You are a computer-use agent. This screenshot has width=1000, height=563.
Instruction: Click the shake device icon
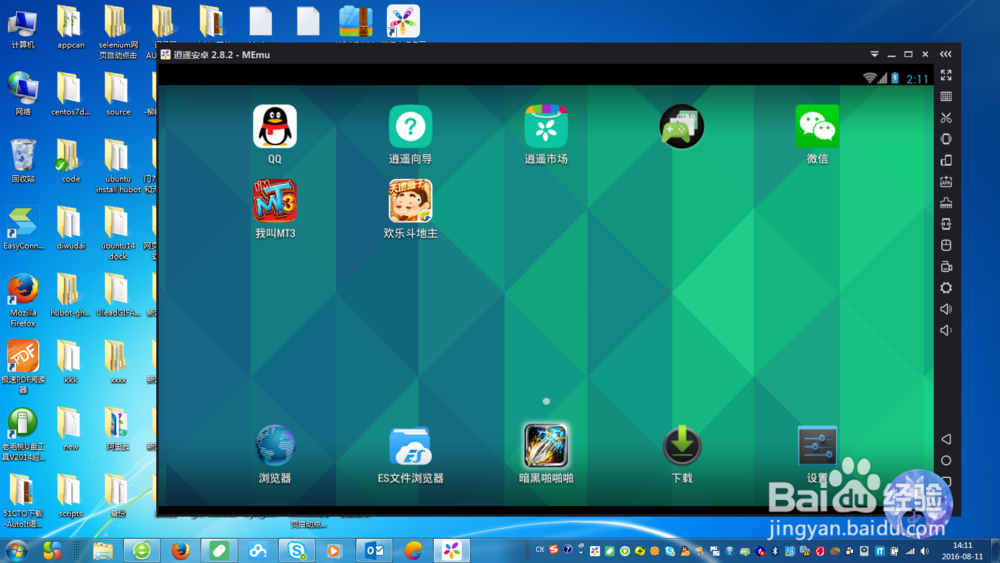tap(946, 139)
